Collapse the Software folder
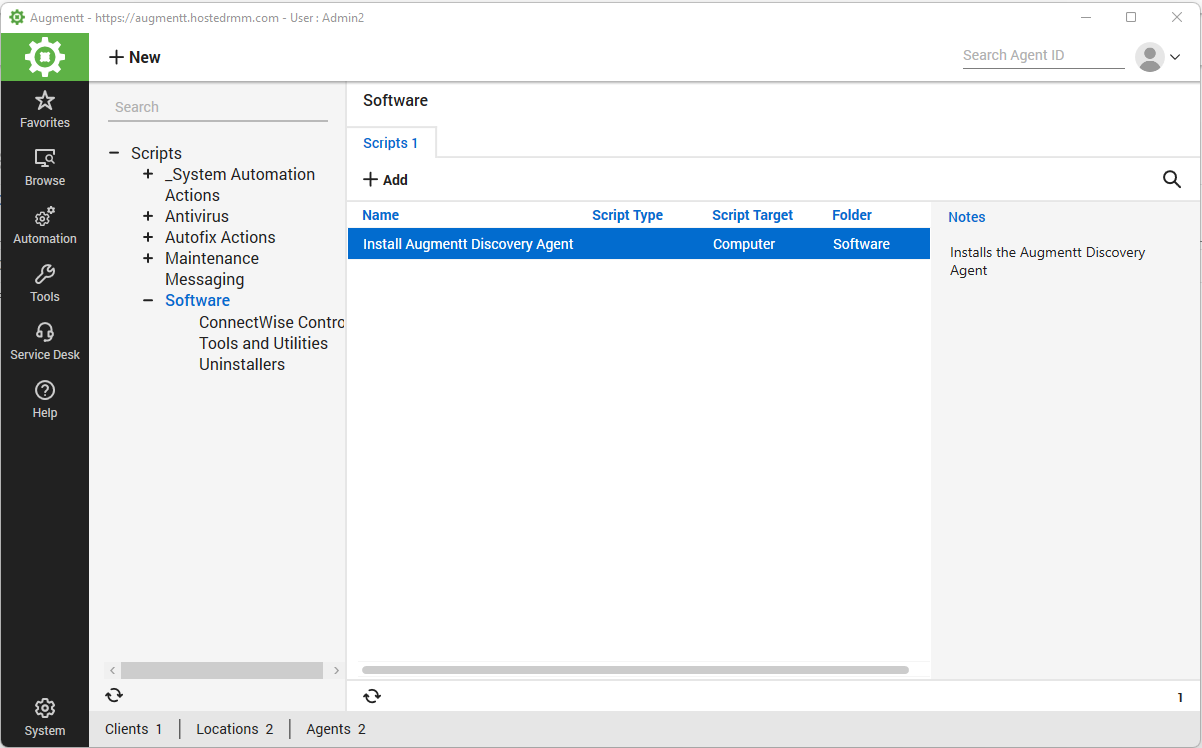This screenshot has width=1202, height=748. click(x=148, y=300)
